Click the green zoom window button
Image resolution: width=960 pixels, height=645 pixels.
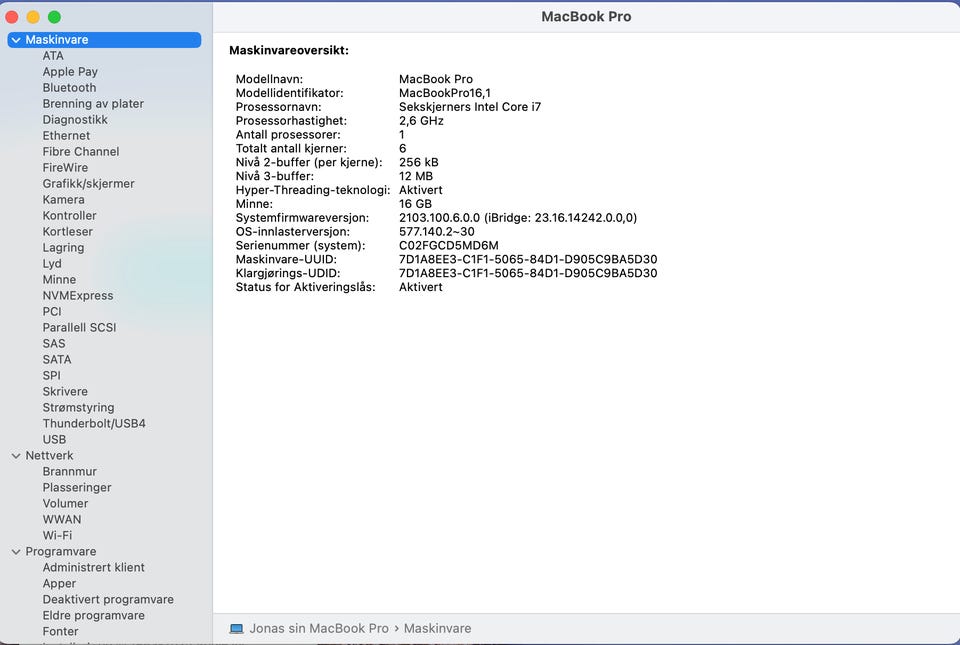(x=54, y=17)
